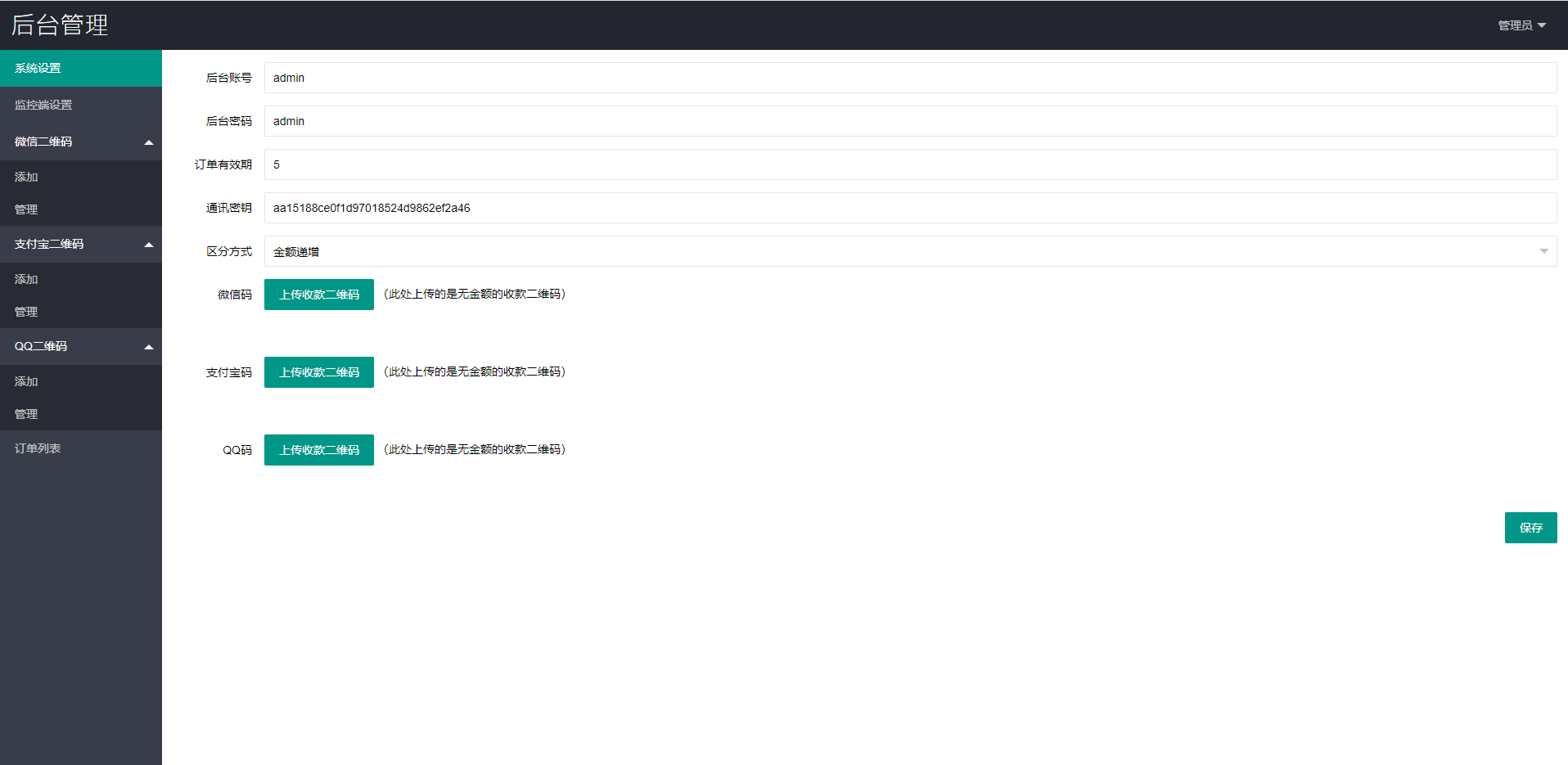Focus the 订单有效期 input field
Image resolution: width=1568 pixels, height=765 pixels.
tap(910, 164)
